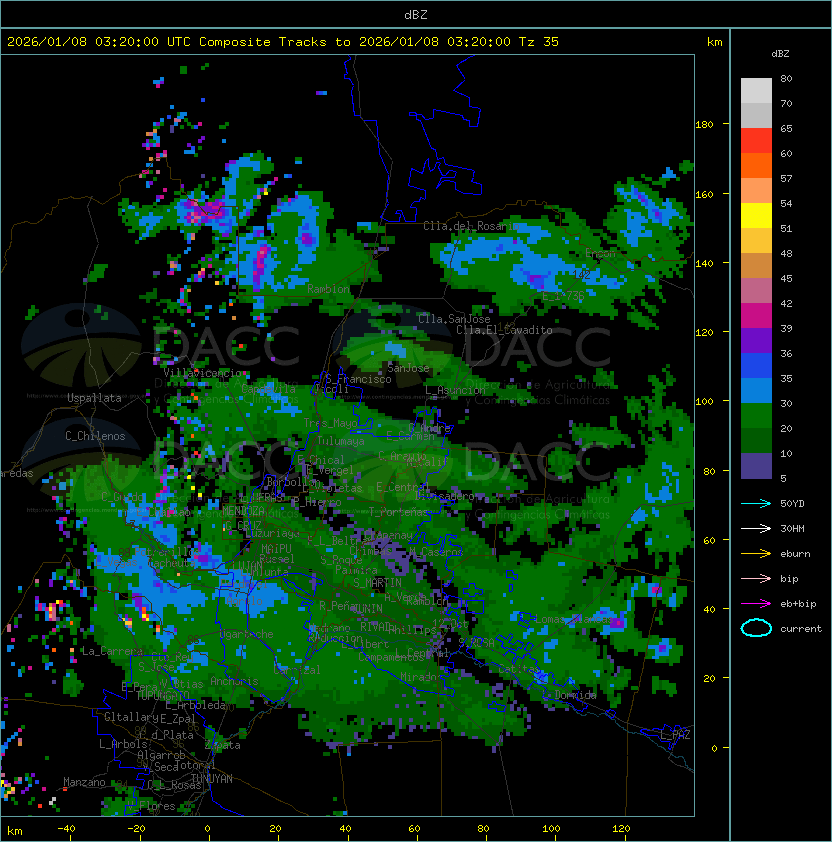Click the 'L_PAZ' map label
The width and height of the screenshot is (832, 842).
pos(675,735)
